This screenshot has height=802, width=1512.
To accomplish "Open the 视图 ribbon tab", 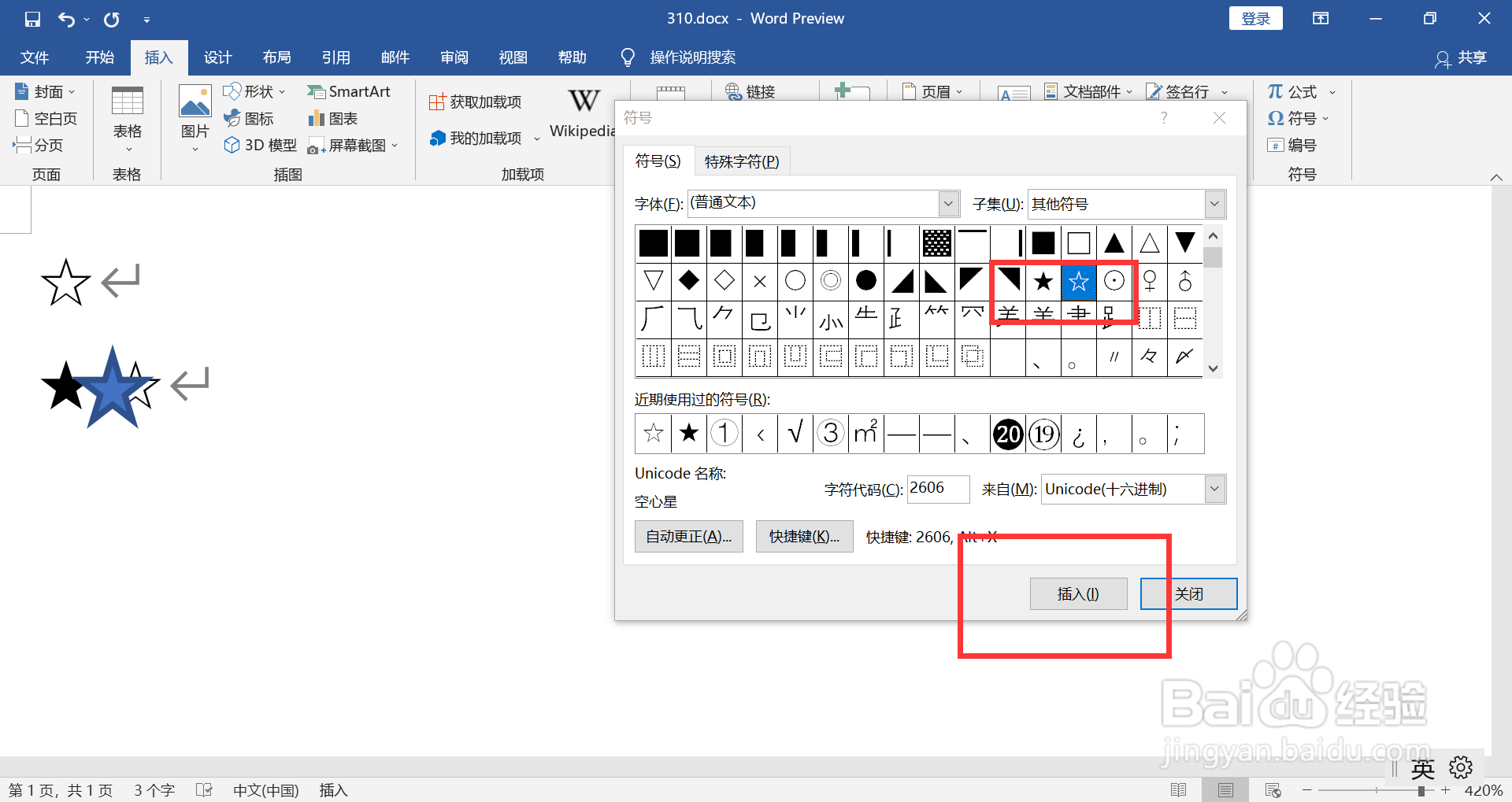I will tap(513, 57).
